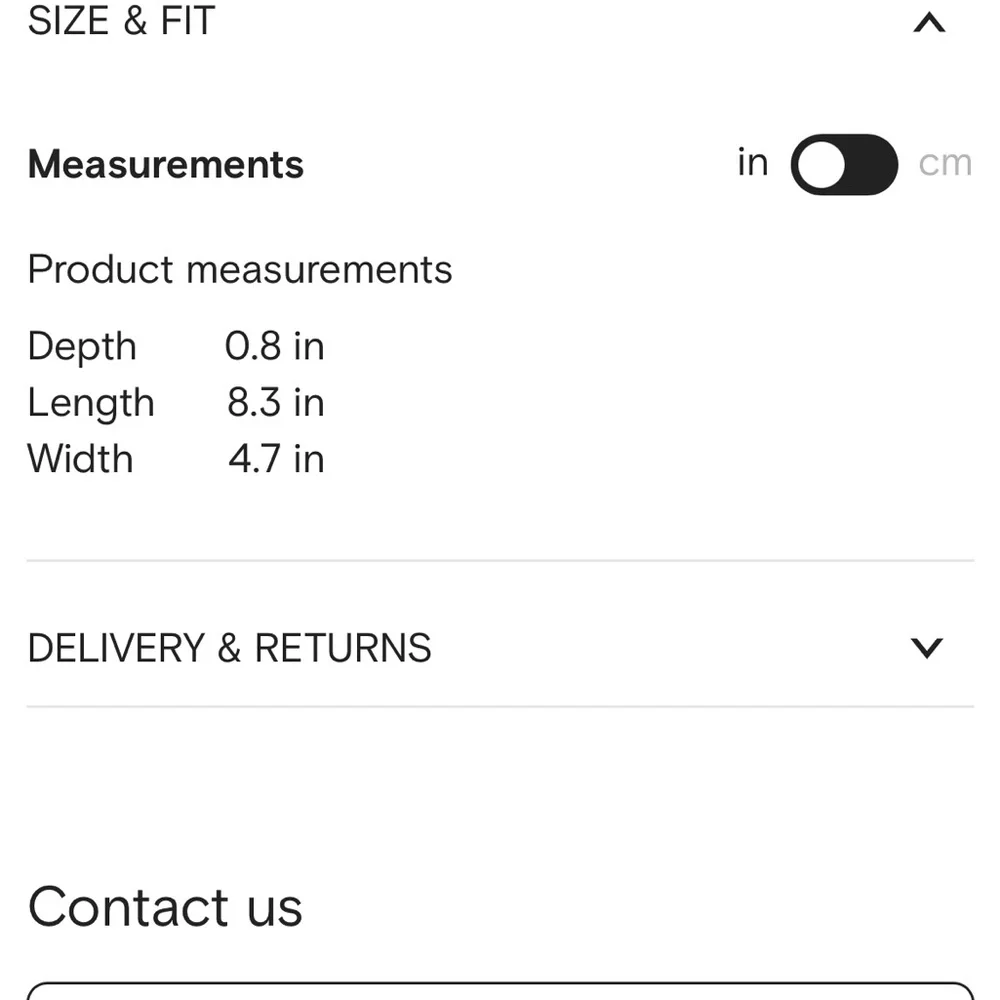
Task: Click the divider line above DELIVERY & RETURNS
Action: [x=501, y=561]
